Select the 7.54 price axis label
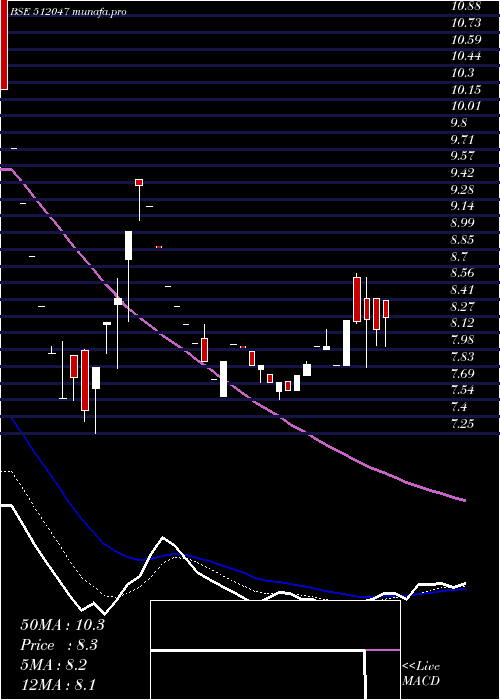The height and width of the screenshot is (700, 500). click(x=462, y=390)
